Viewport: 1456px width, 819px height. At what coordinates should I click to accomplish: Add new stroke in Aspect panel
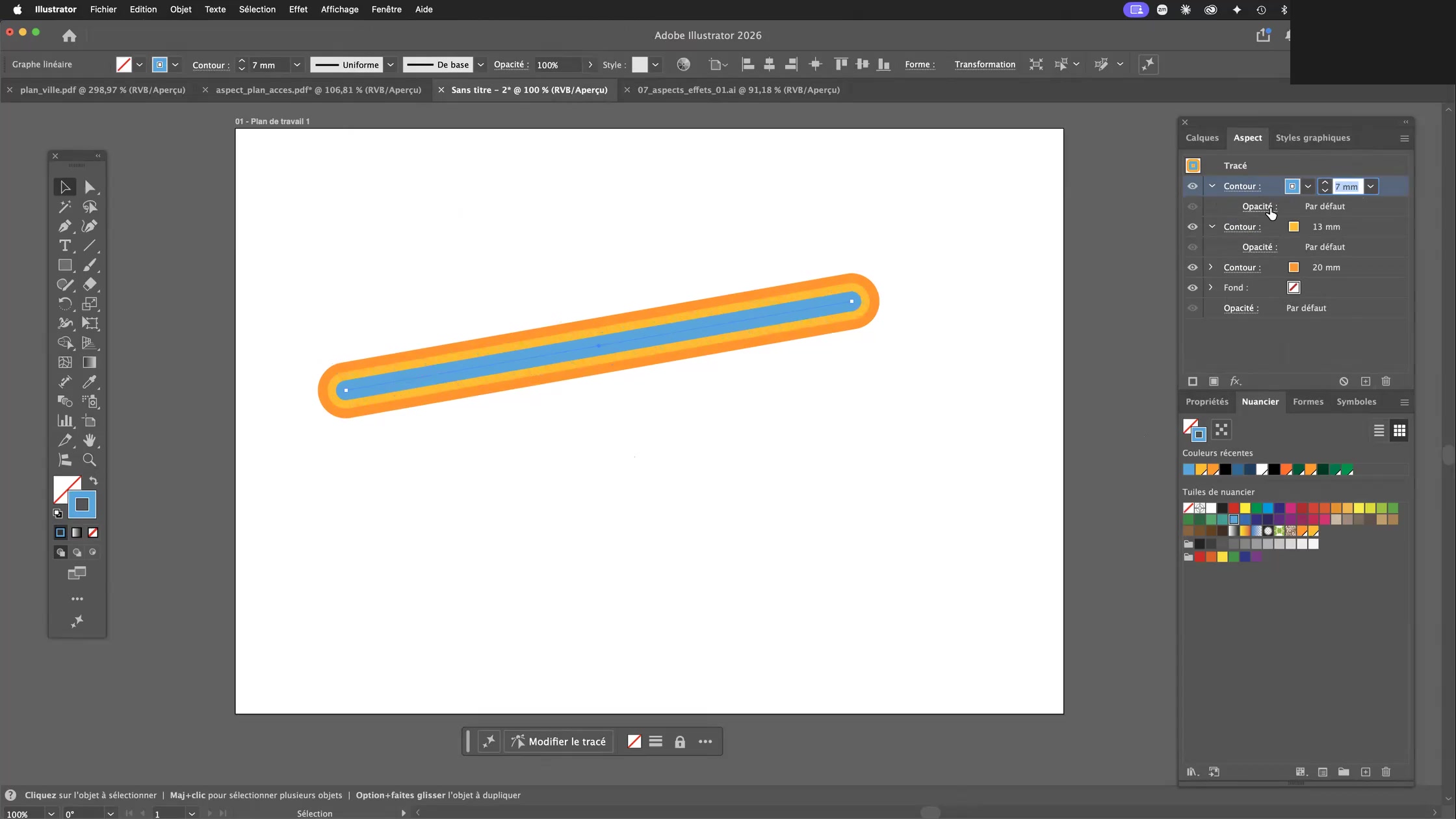point(1193,382)
